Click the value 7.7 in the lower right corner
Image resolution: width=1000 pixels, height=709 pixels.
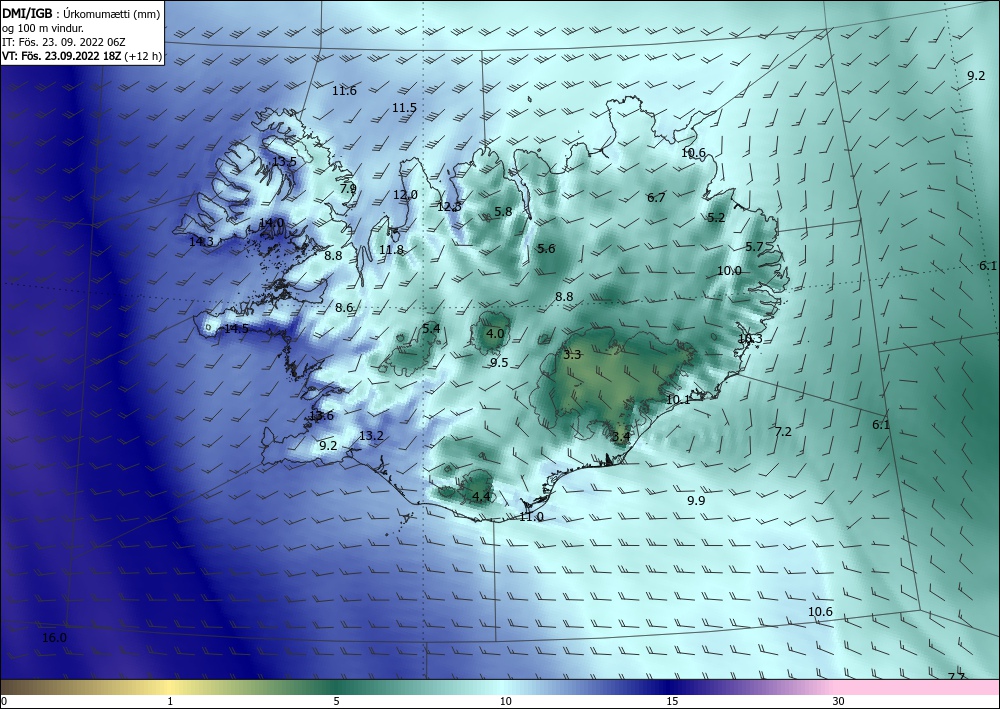pos(956,677)
